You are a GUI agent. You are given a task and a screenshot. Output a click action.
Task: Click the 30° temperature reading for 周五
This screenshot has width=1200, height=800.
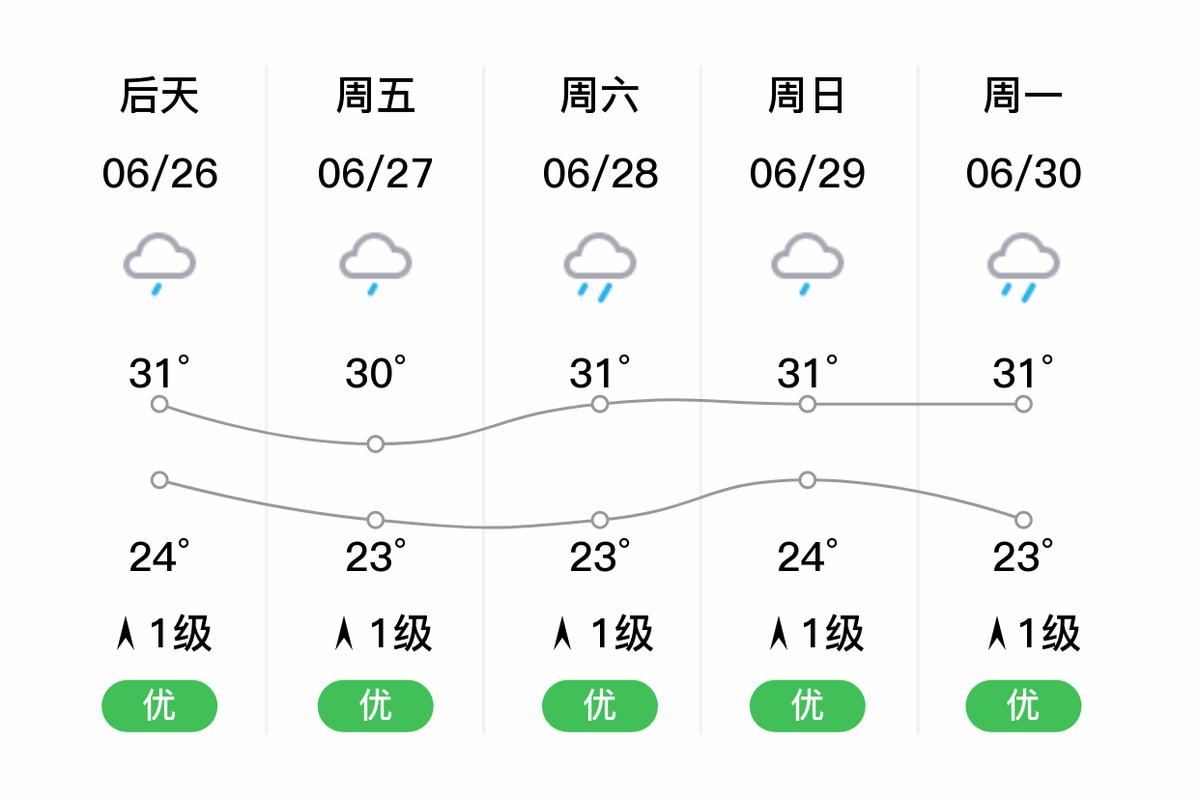[x=375, y=371]
